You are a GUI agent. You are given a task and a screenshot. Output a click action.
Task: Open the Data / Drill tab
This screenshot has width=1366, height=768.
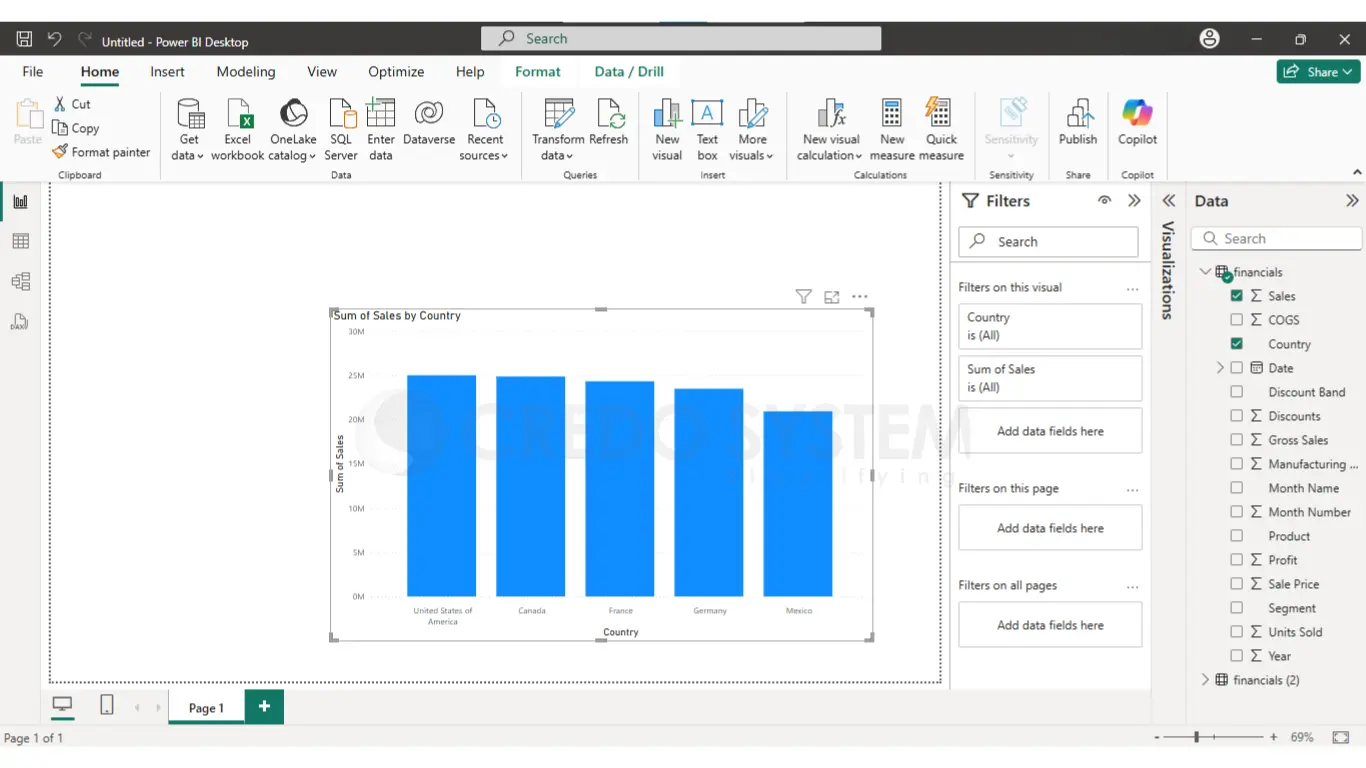(x=629, y=72)
